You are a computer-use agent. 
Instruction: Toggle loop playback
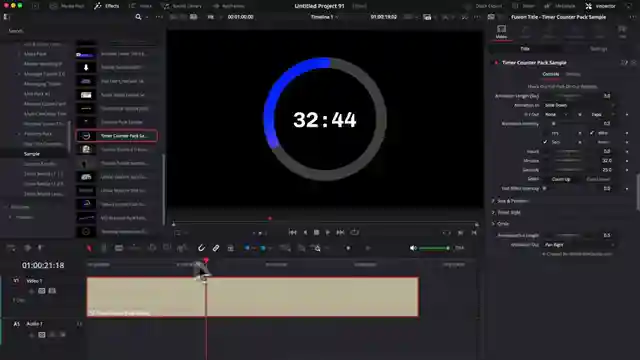354,232
